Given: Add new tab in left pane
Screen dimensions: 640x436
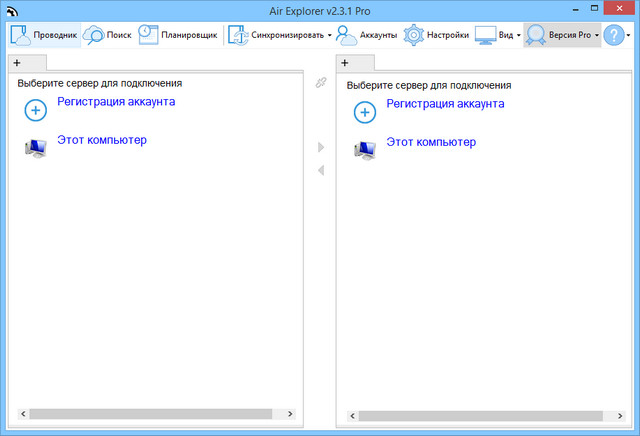Looking at the screenshot, I should (x=16, y=63).
